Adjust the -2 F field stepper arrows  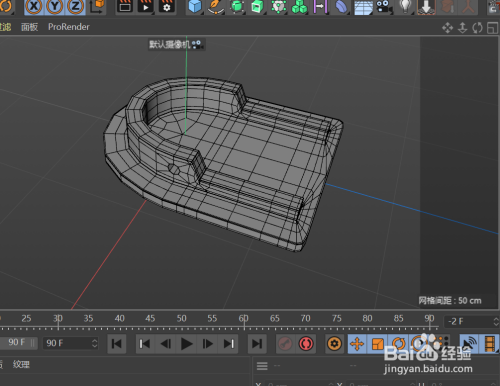point(496,322)
